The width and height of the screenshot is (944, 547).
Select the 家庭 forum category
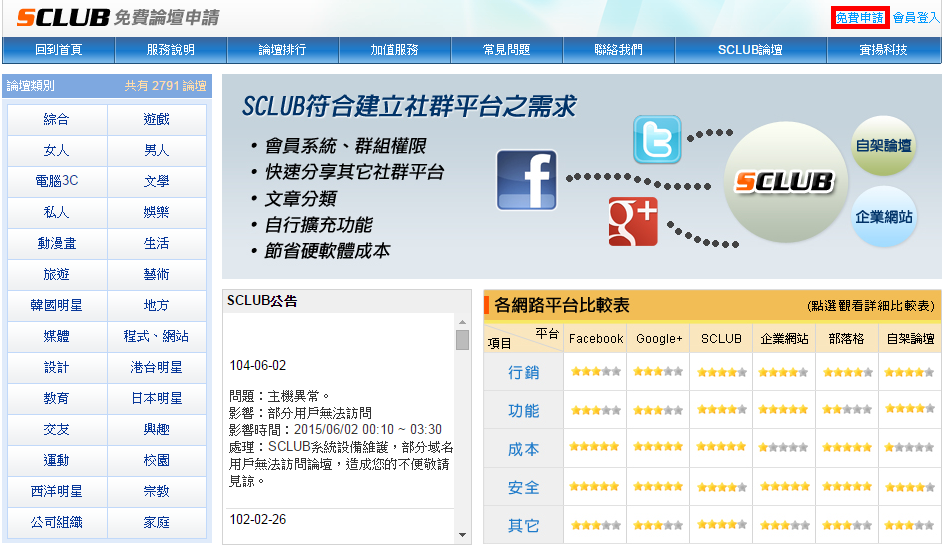pyautogui.click(x=157, y=523)
